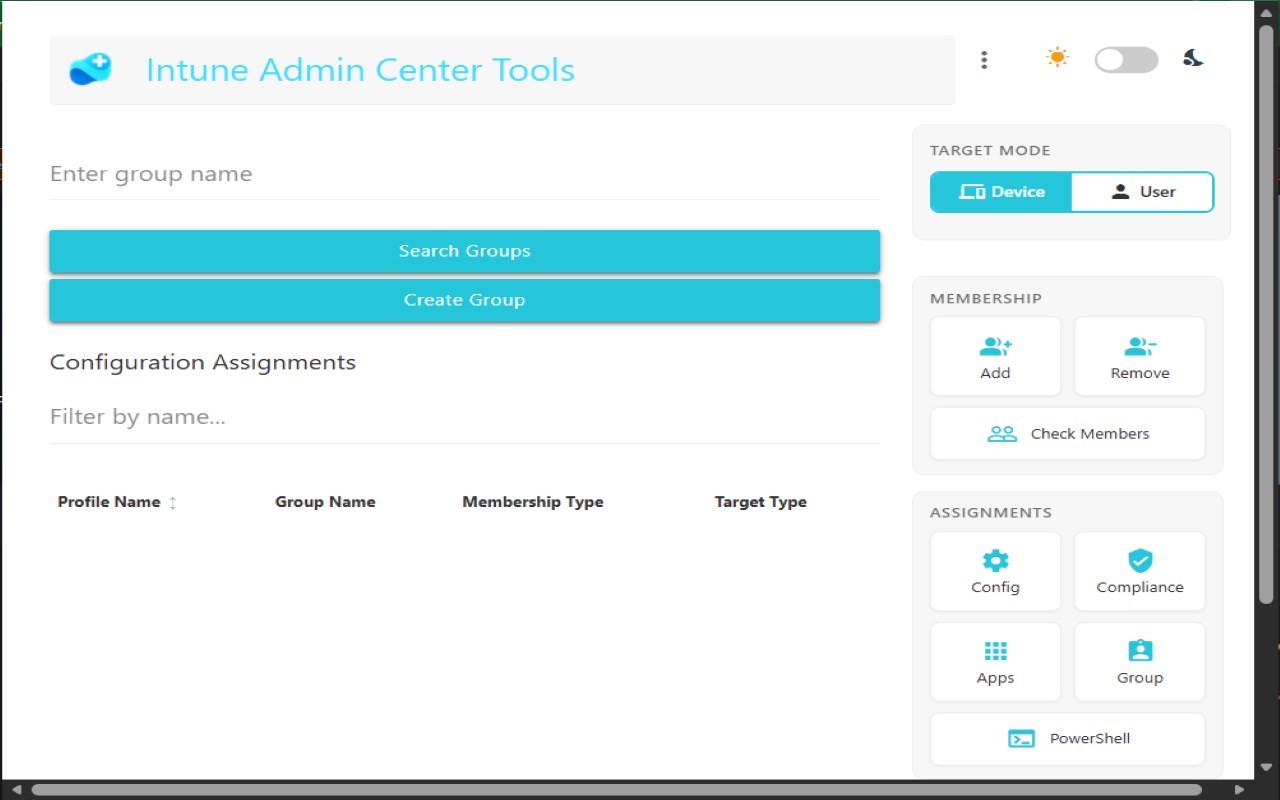Click the horizontal scrollbar thumb
Screen dimensions: 1280x800
(619, 790)
